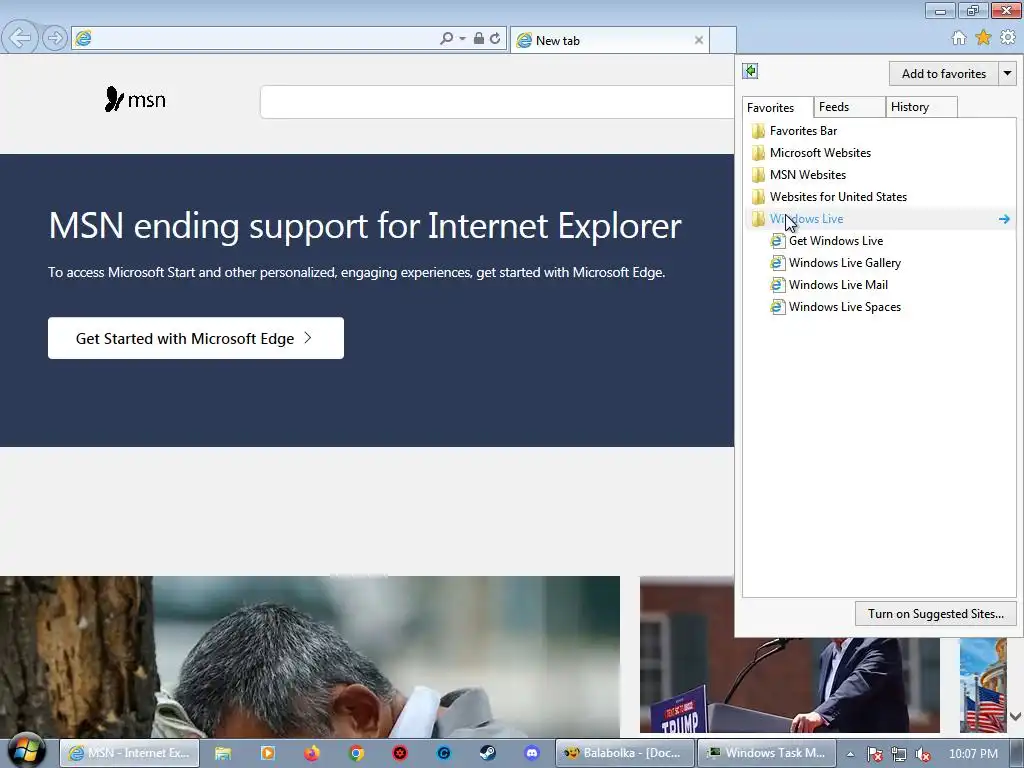
Task: Click the MSN search input box
Action: pos(497,102)
